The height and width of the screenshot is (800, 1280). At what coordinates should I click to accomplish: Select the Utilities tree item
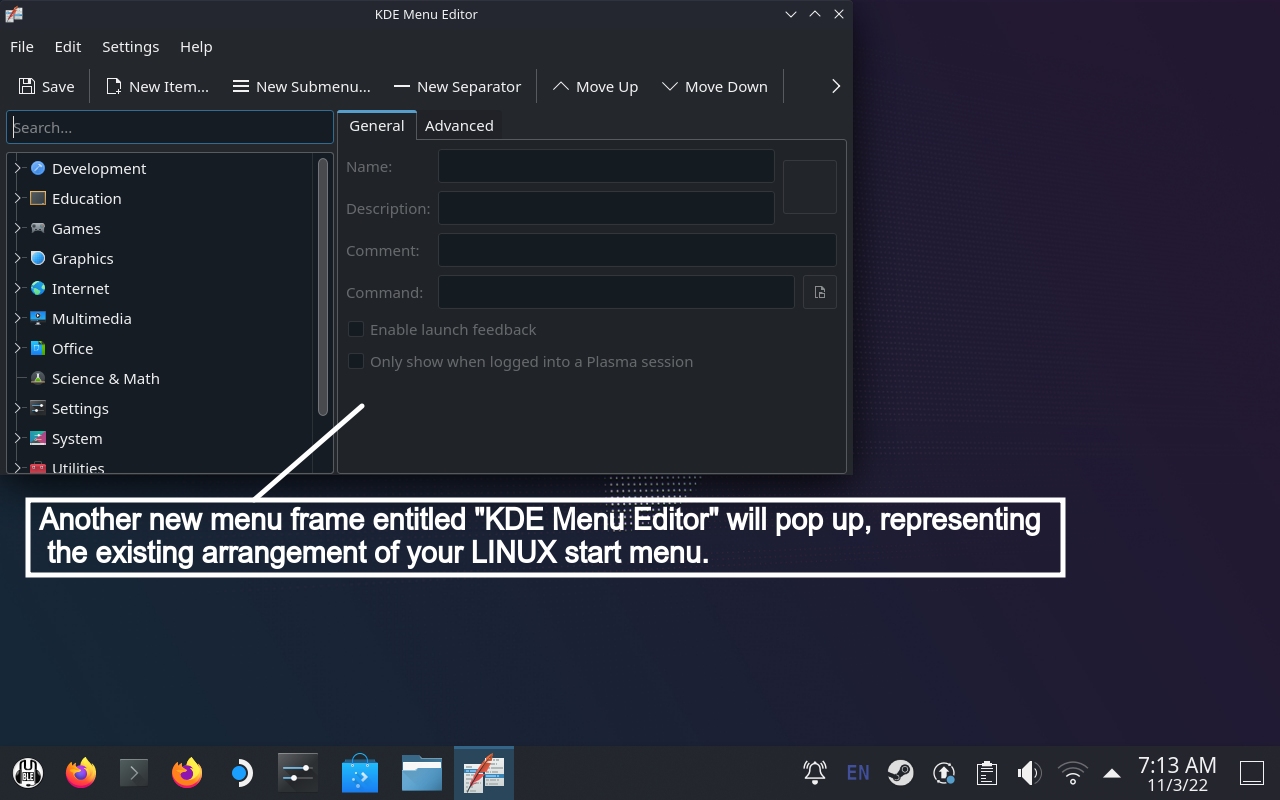click(x=78, y=467)
